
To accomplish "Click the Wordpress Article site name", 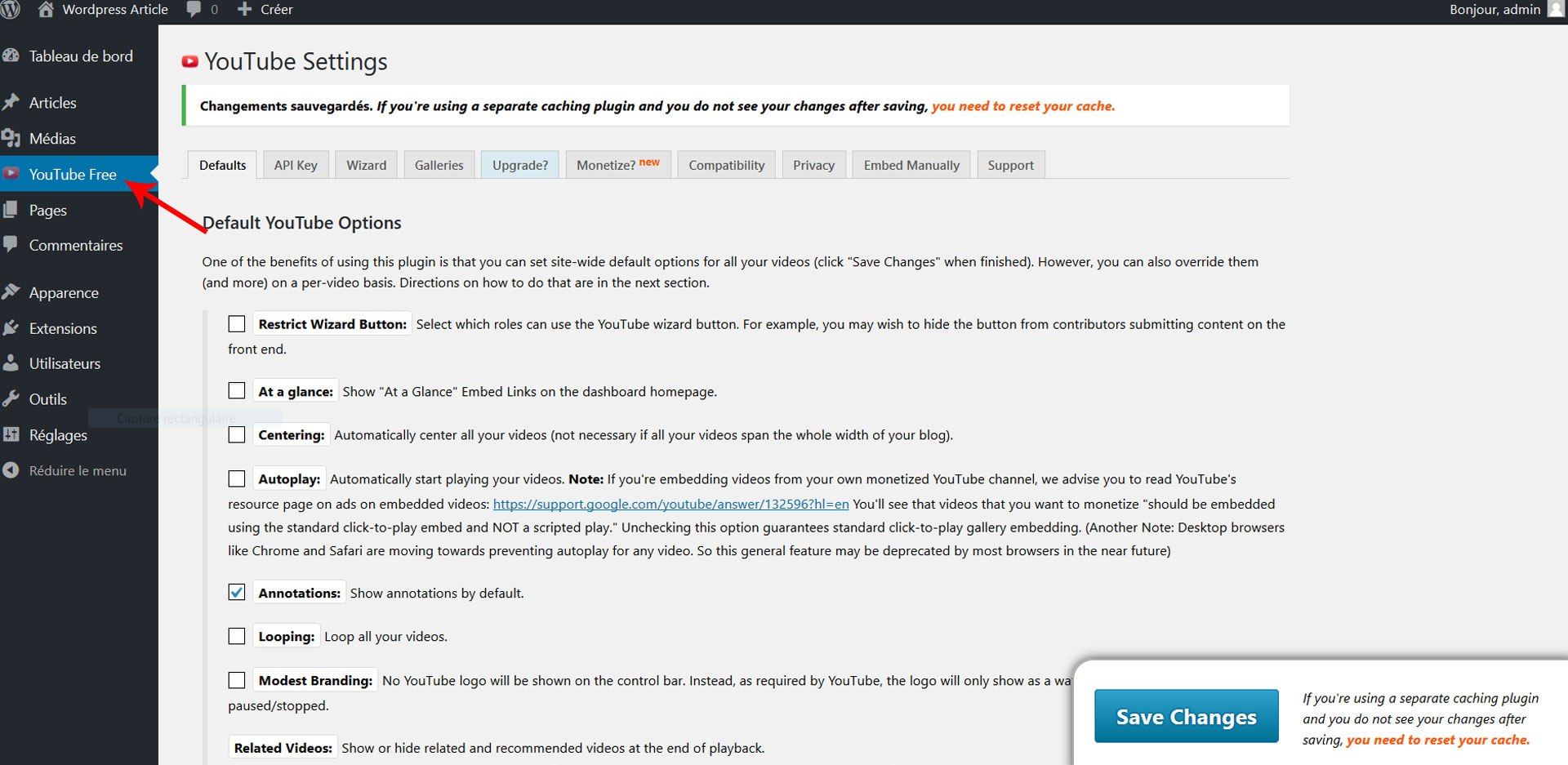I will pos(115,10).
